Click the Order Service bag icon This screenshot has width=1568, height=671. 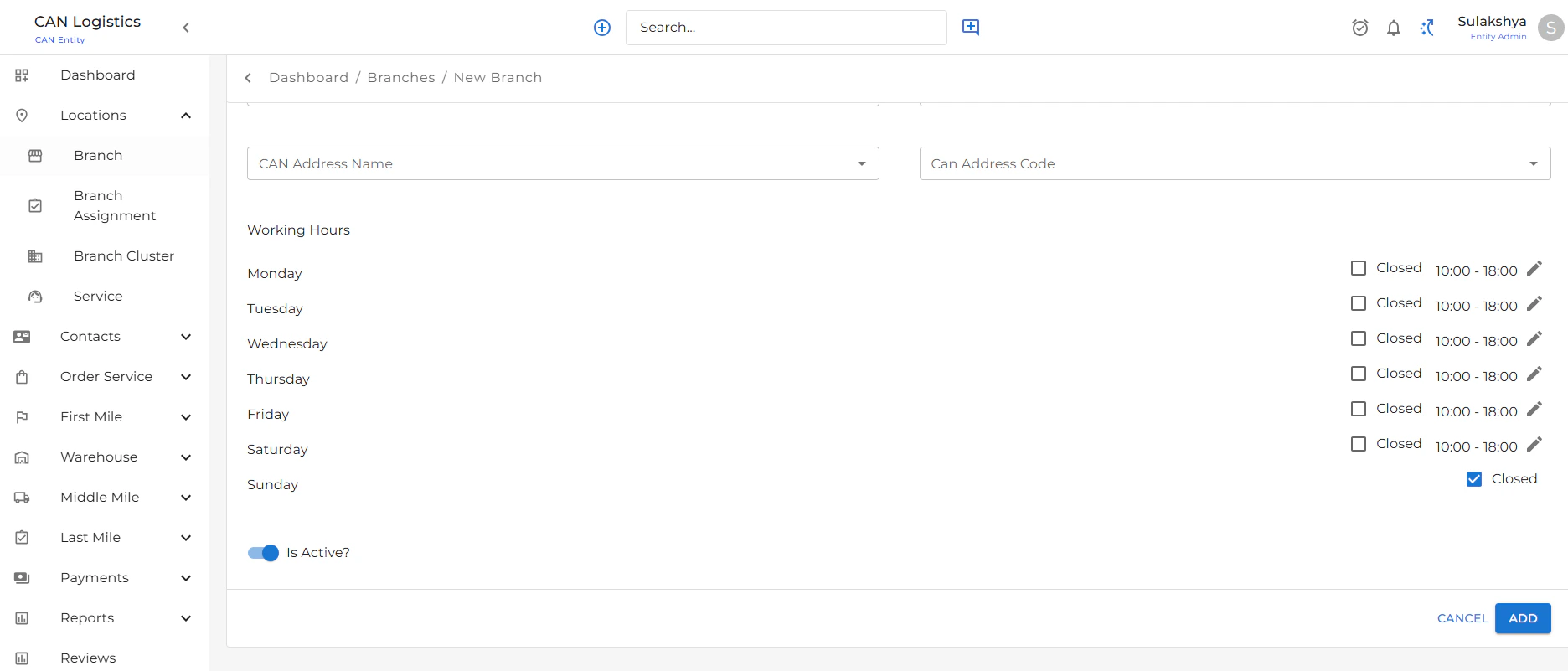click(22, 377)
